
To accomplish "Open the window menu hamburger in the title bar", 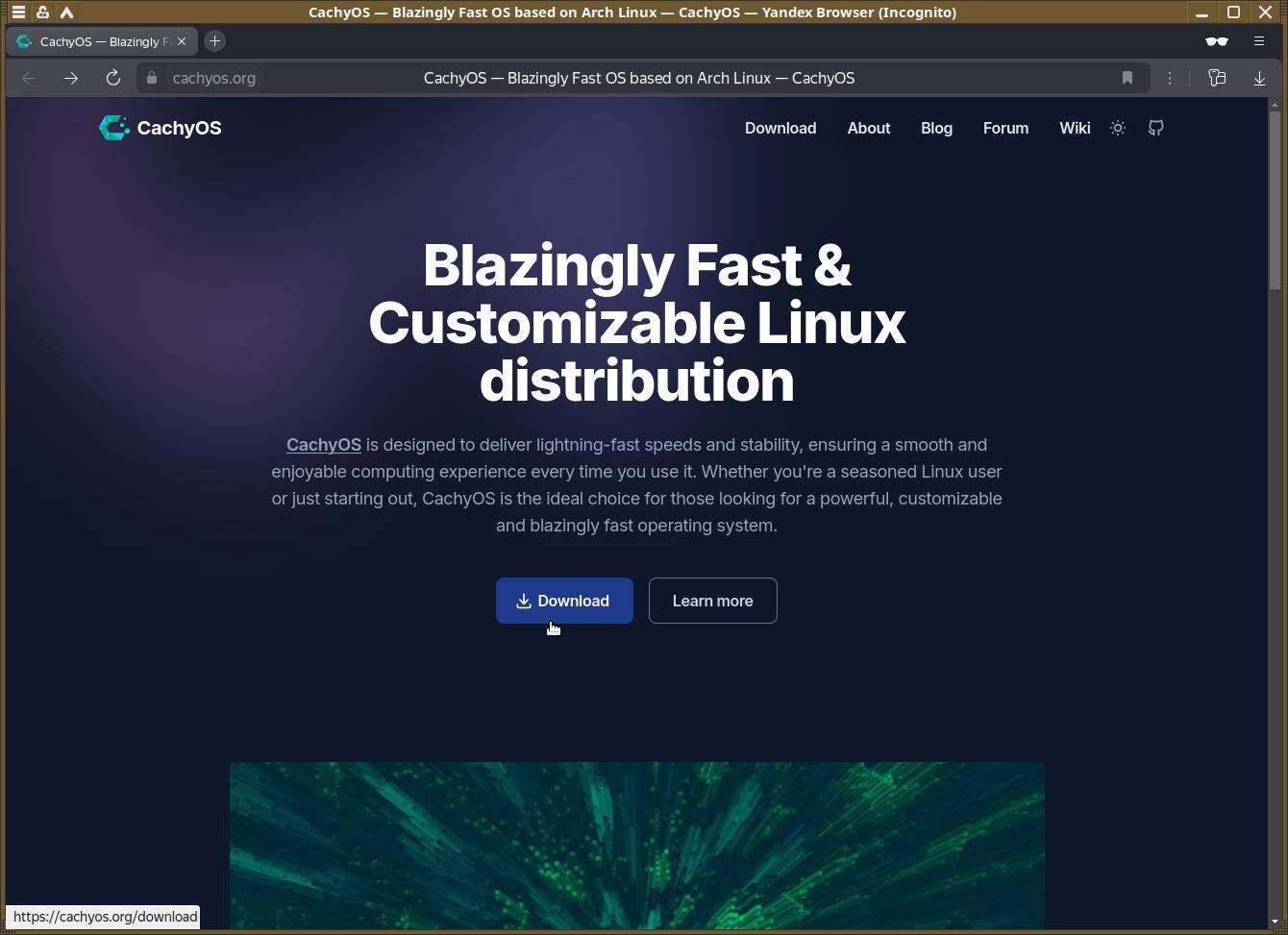I will [x=18, y=12].
